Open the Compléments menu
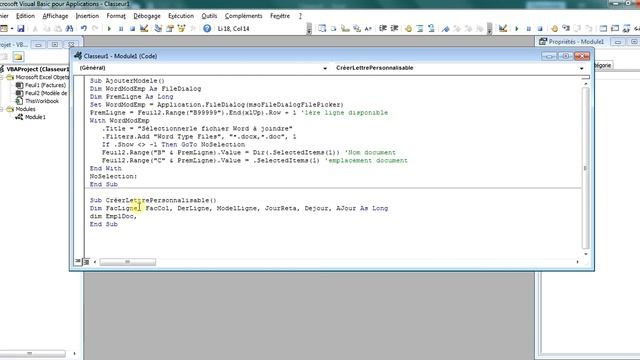This screenshot has height=360, width=640. click(x=243, y=16)
